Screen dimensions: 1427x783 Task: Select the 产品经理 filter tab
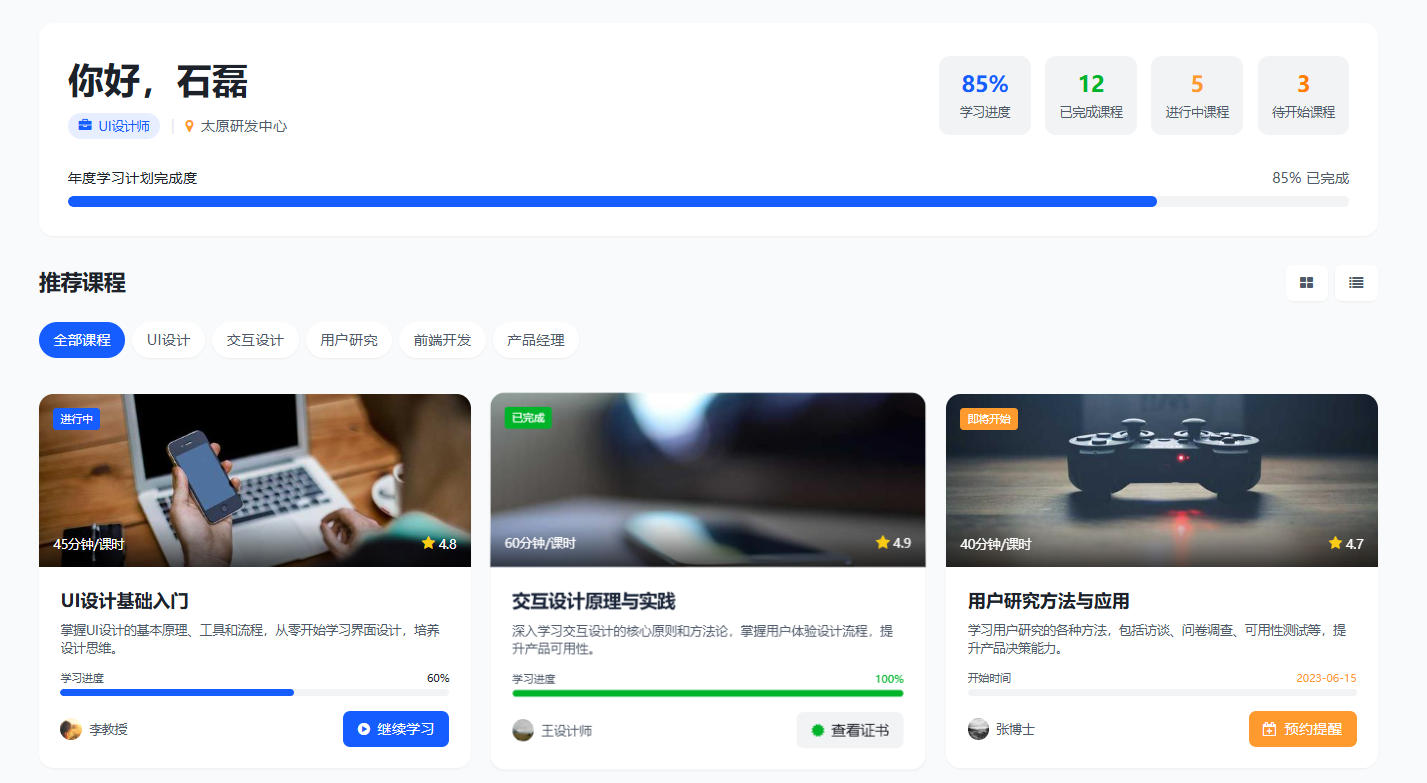(x=536, y=340)
